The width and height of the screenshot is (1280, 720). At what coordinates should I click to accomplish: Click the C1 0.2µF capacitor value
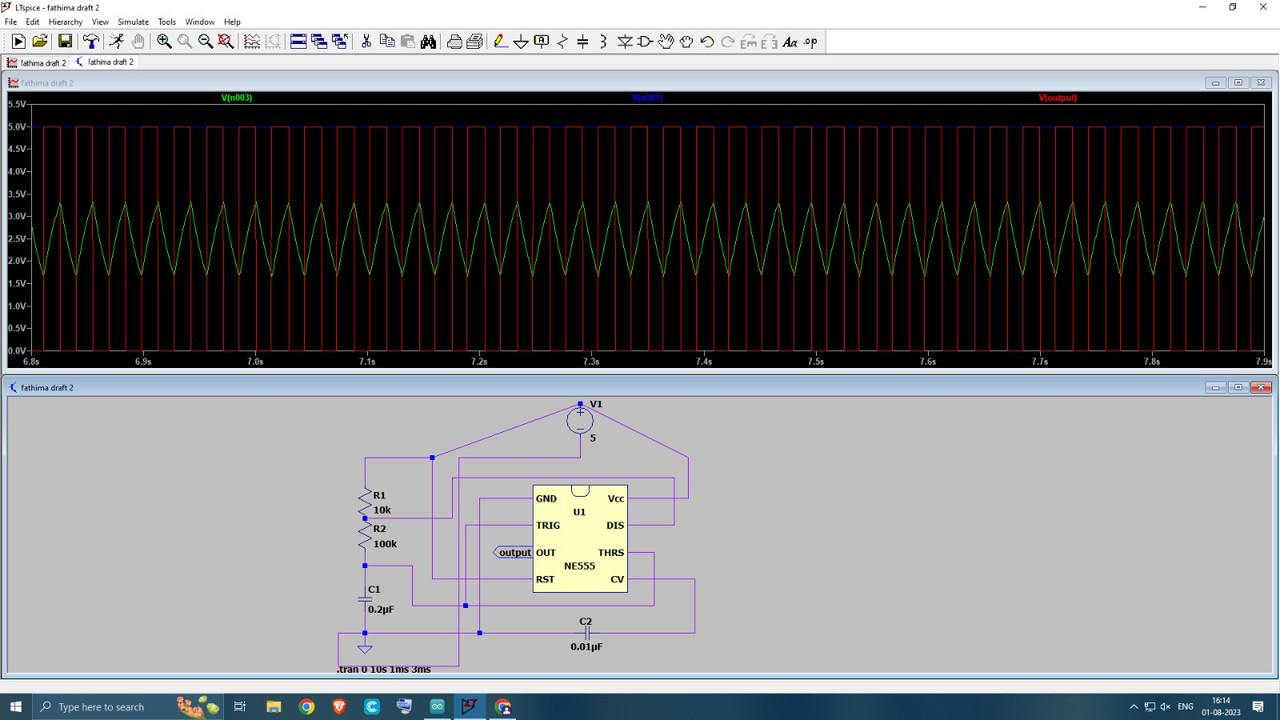point(381,609)
